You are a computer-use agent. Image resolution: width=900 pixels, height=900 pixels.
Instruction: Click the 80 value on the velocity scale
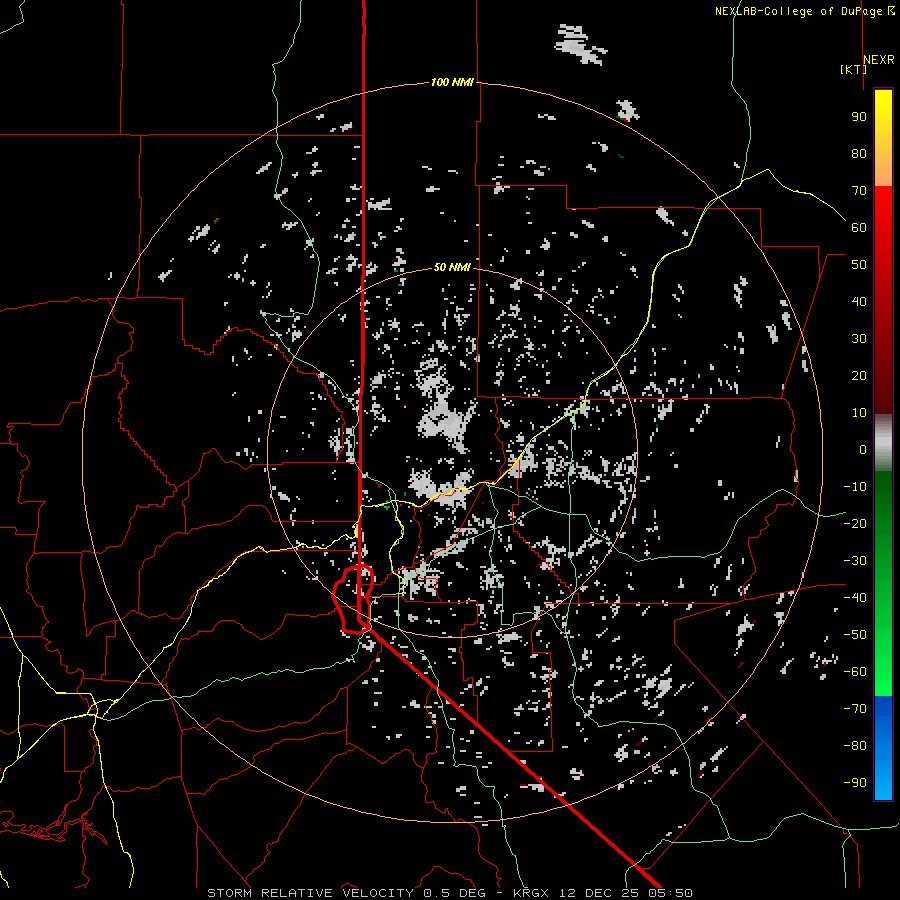pos(859,154)
